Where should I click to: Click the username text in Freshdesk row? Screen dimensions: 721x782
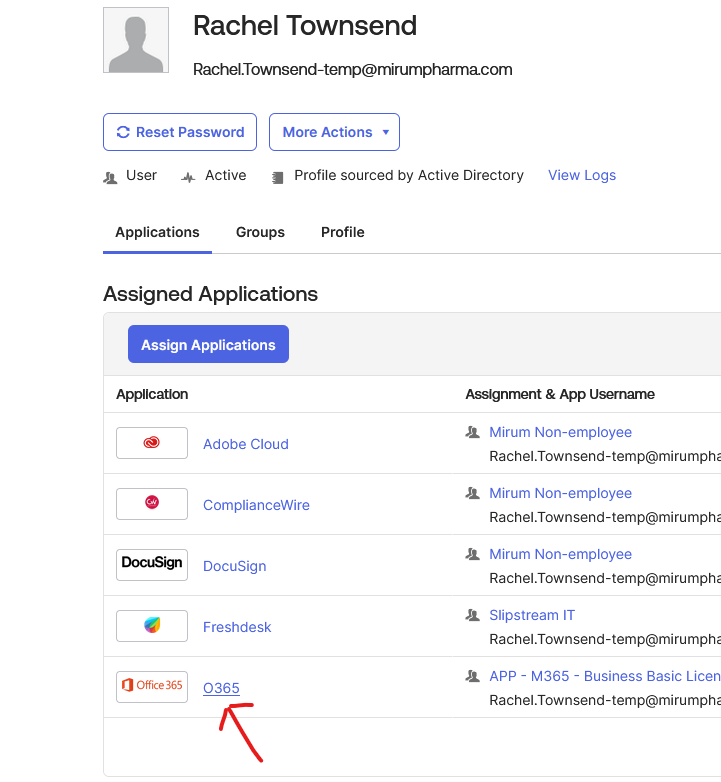pyautogui.click(x=605, y=639)
